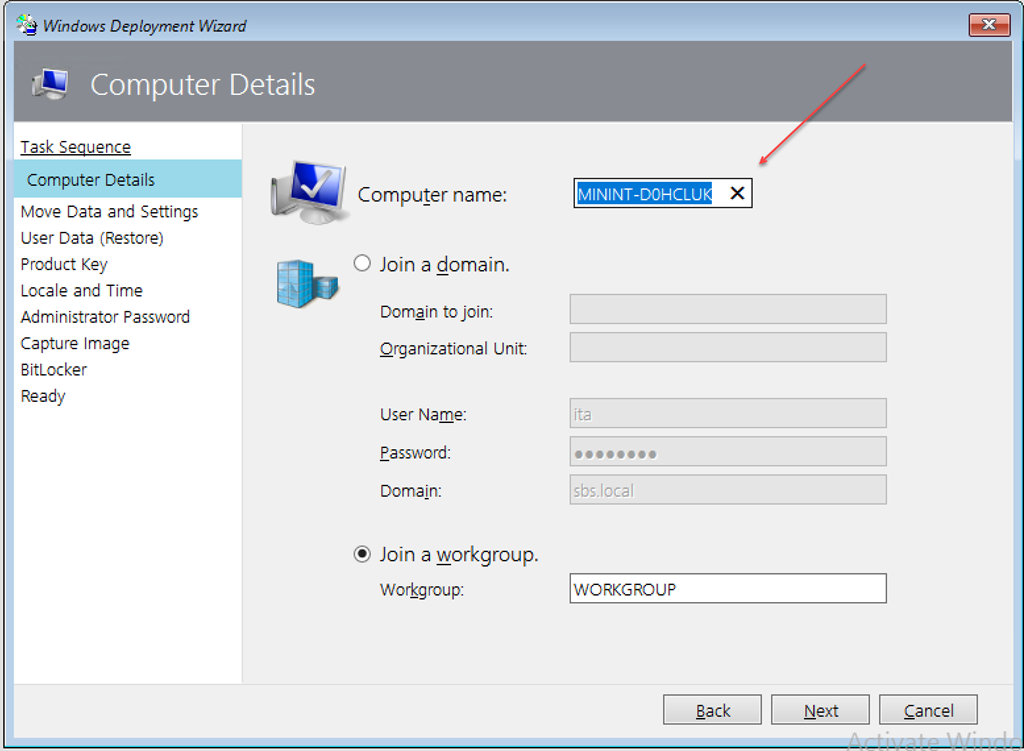The width and height of the screenshot is (1024, 751).
Task: Open the Product Key step
Action: [x=64, y=264]
